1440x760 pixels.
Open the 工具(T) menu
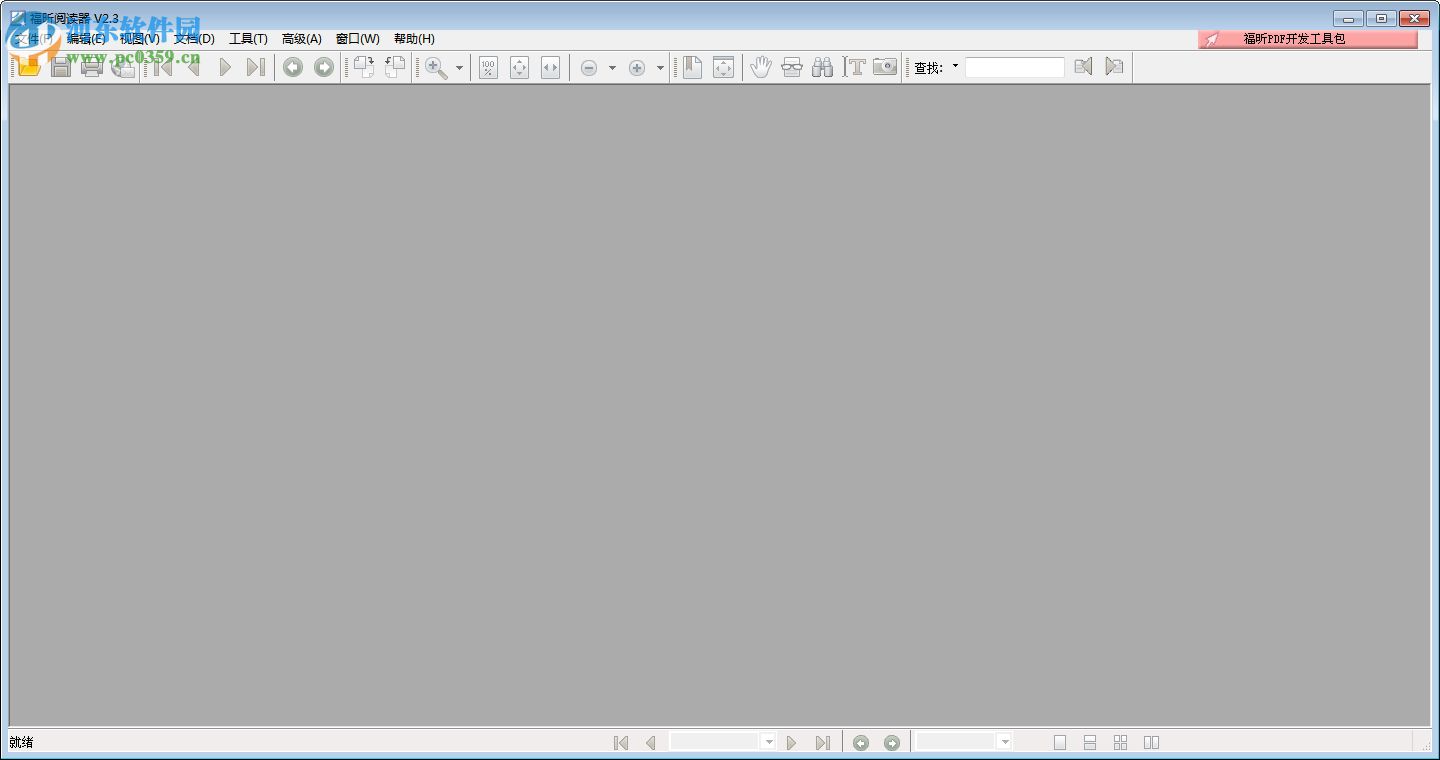(248, 38)
